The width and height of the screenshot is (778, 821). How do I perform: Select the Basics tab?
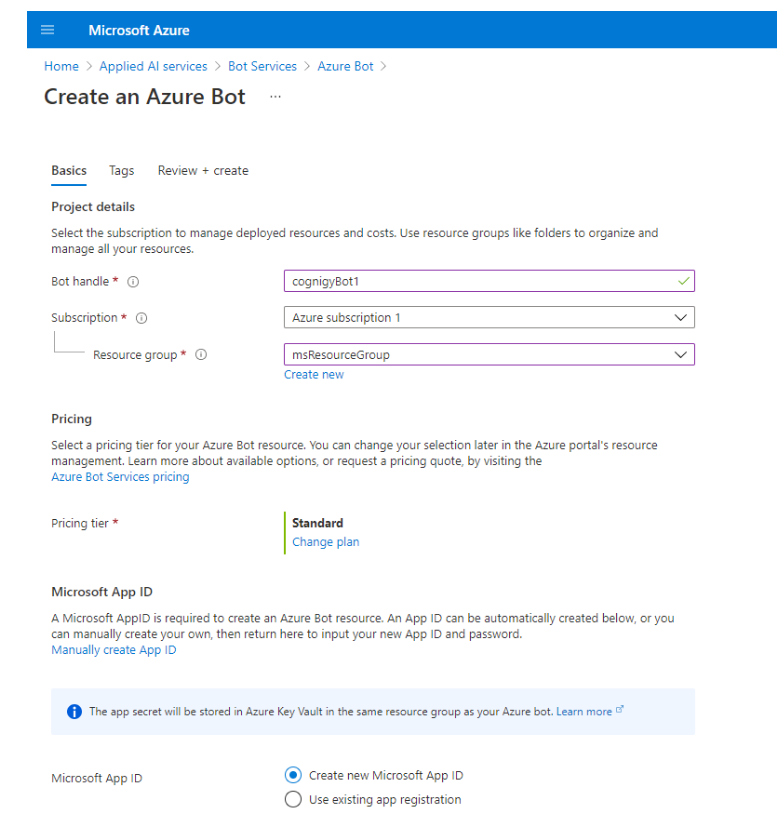click(x=69, y=171)
